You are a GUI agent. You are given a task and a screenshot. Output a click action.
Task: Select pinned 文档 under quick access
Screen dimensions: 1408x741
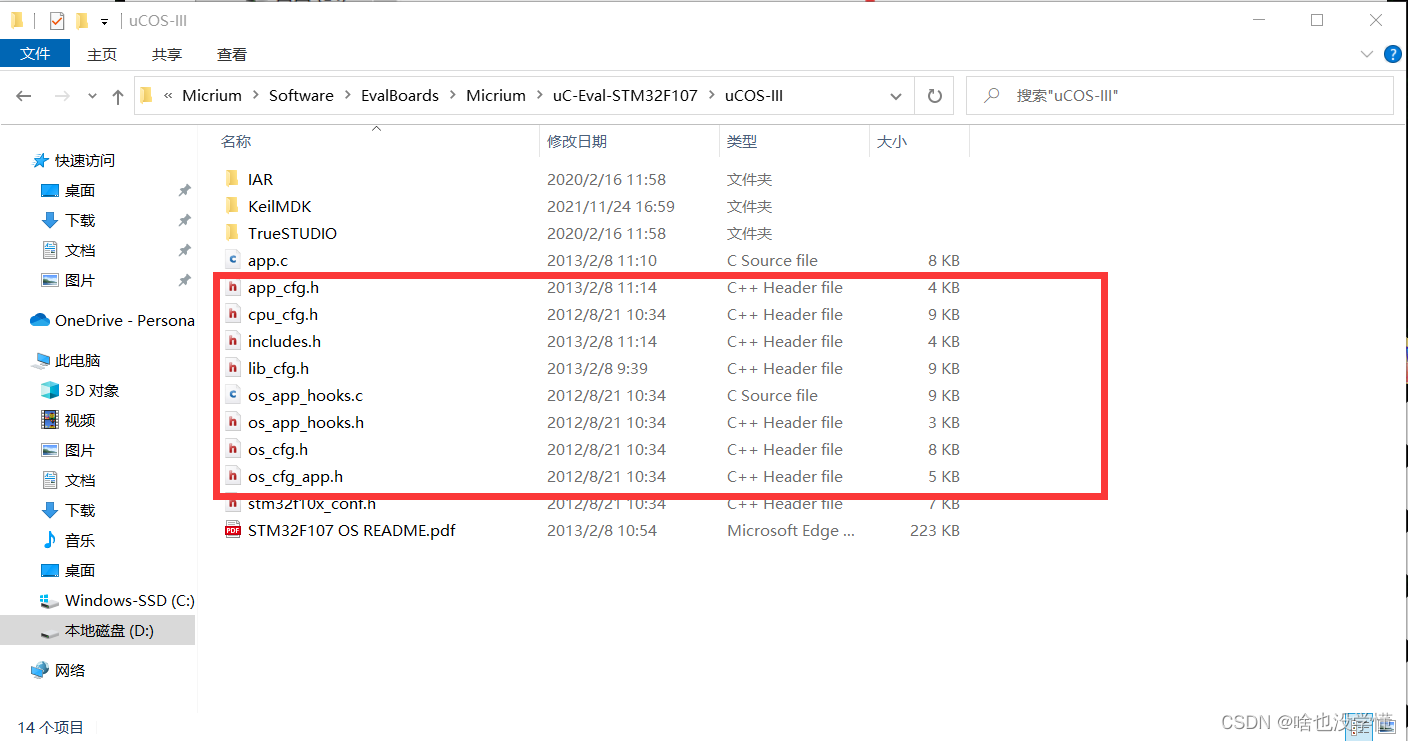point(68,250)
